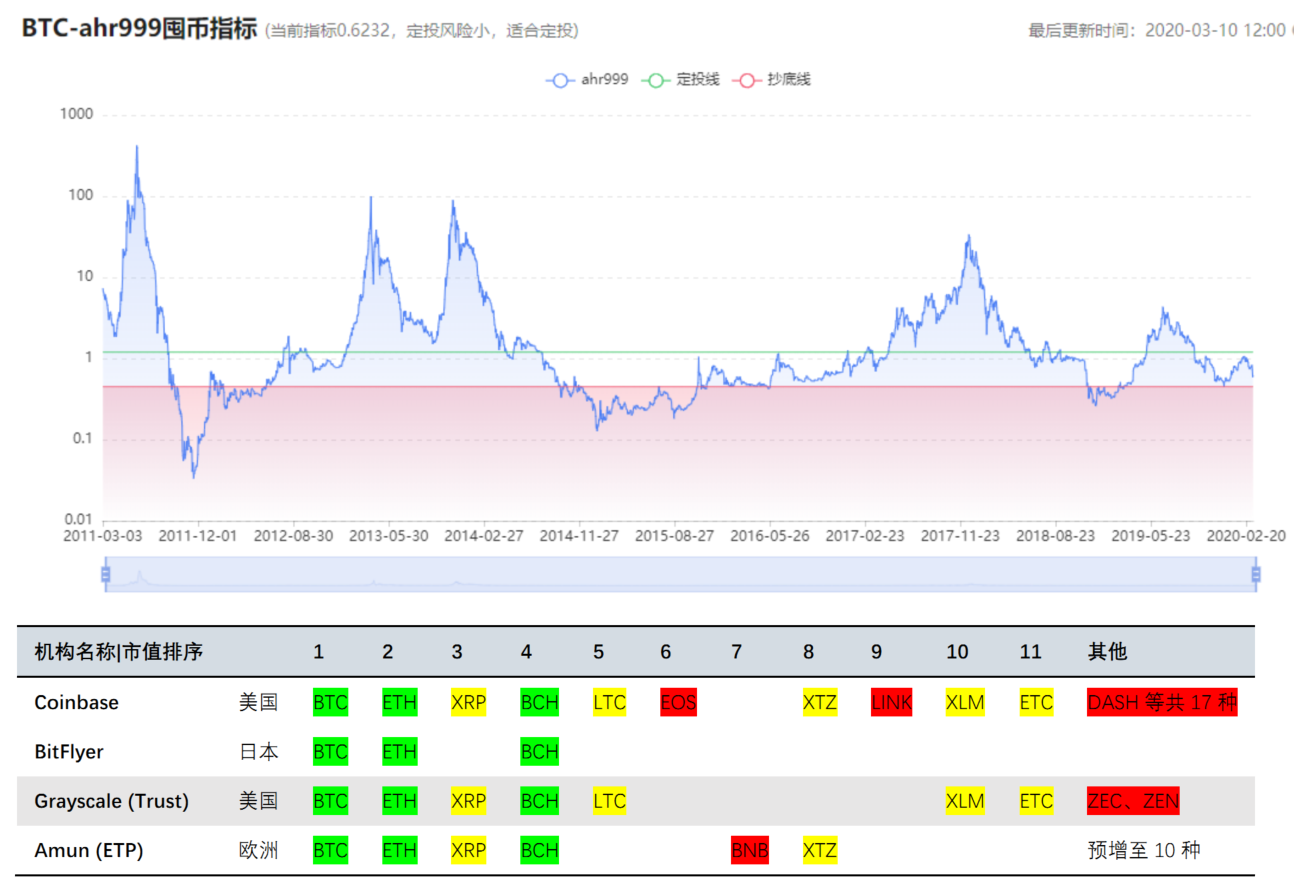The height and width of the screenshot is (892, 1294).
Task: Click the Grayscale (Trust) row name
Action: pos(111,801)
